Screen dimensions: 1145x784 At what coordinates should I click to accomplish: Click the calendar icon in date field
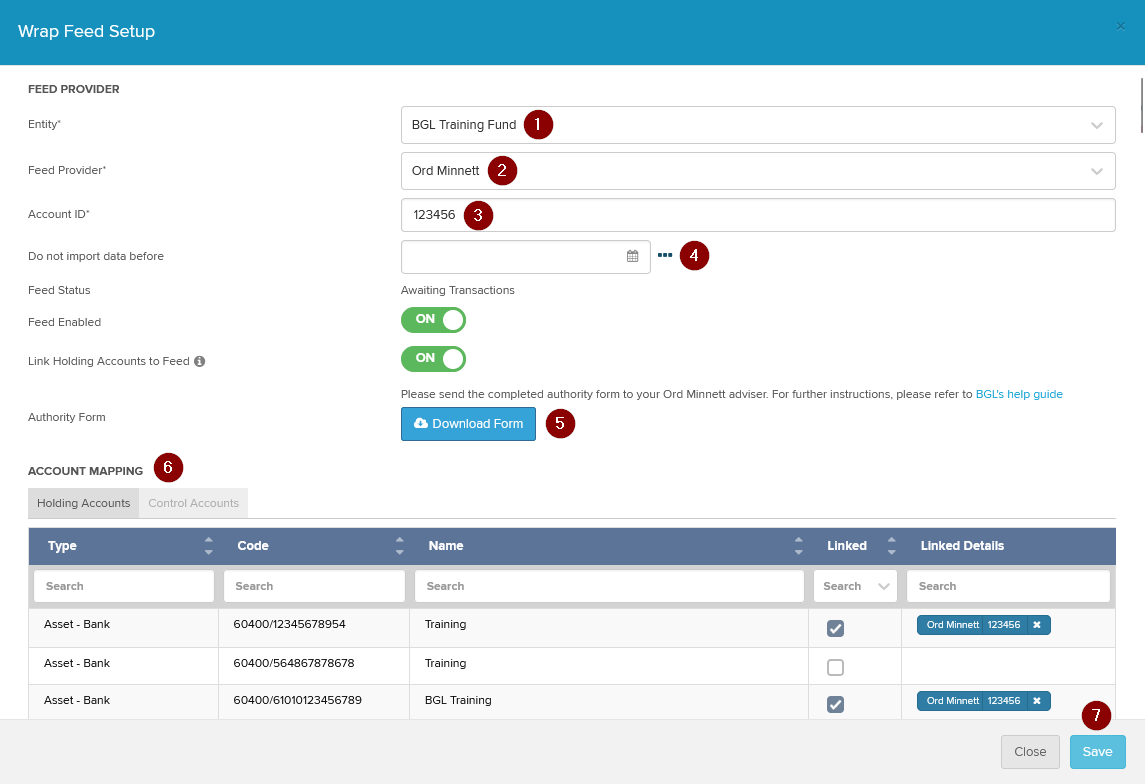click(x=632, y=256)
